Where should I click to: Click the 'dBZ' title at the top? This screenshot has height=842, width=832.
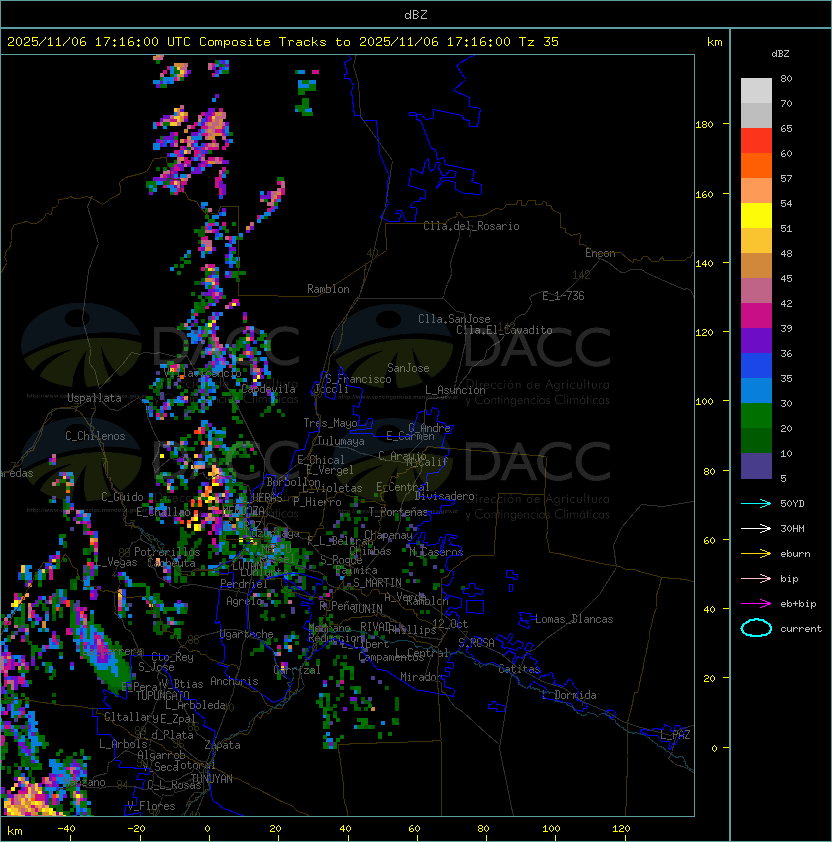(x=416, y=15)
